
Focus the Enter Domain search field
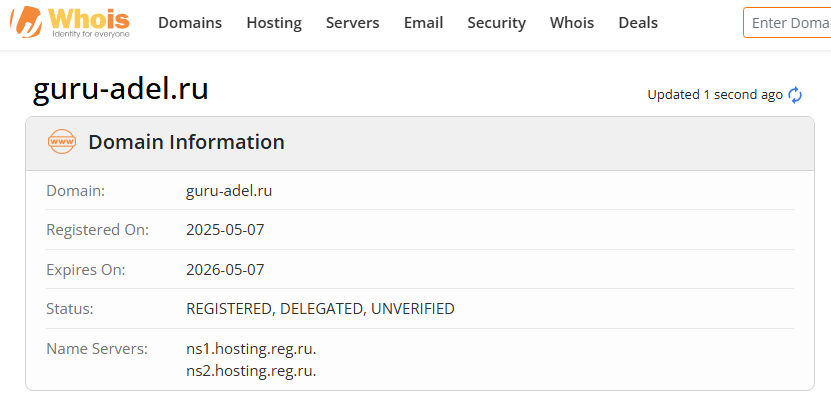[x=790, y=23]
